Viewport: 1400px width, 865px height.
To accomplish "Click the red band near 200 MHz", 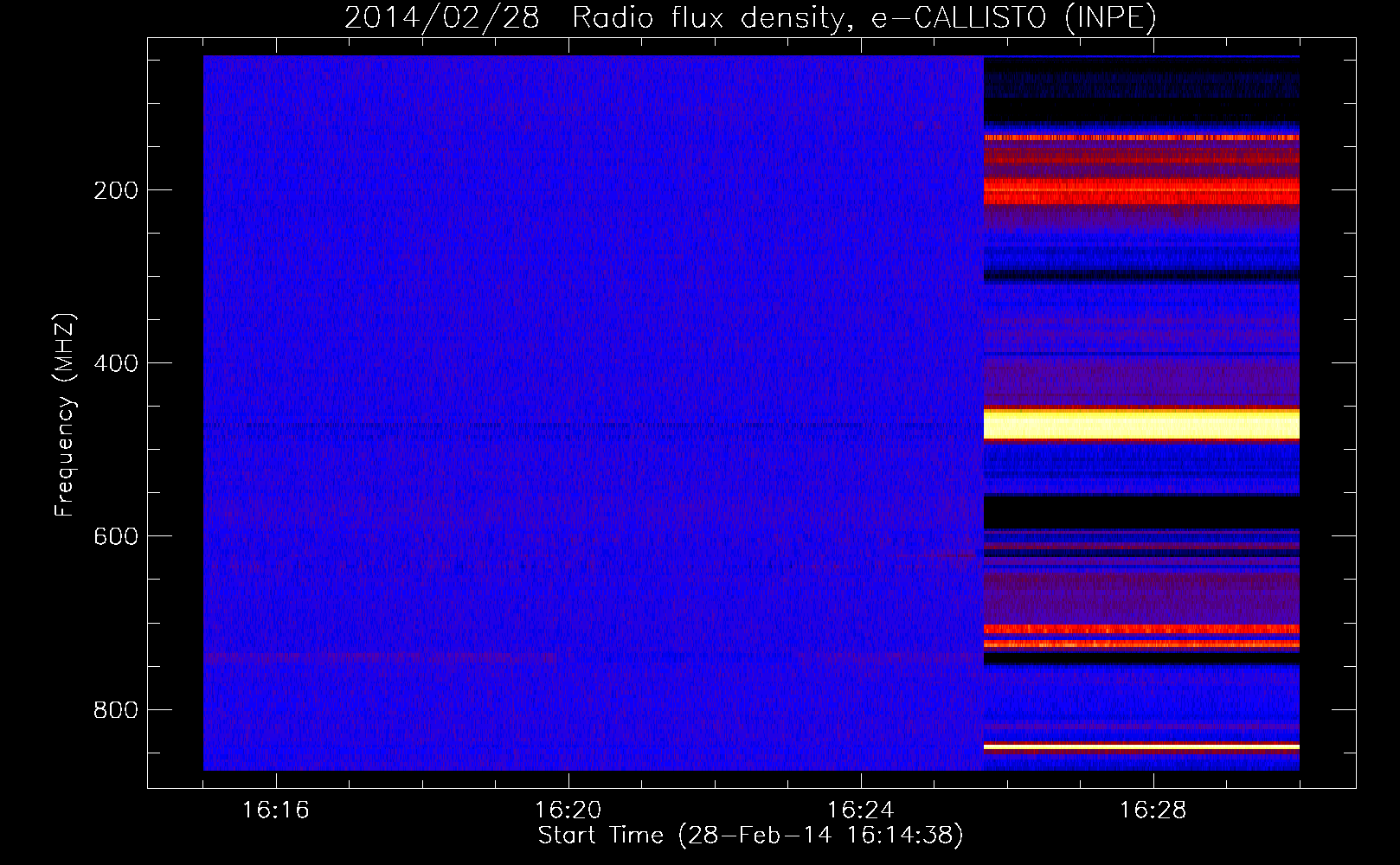I will tap(1141, 191).
